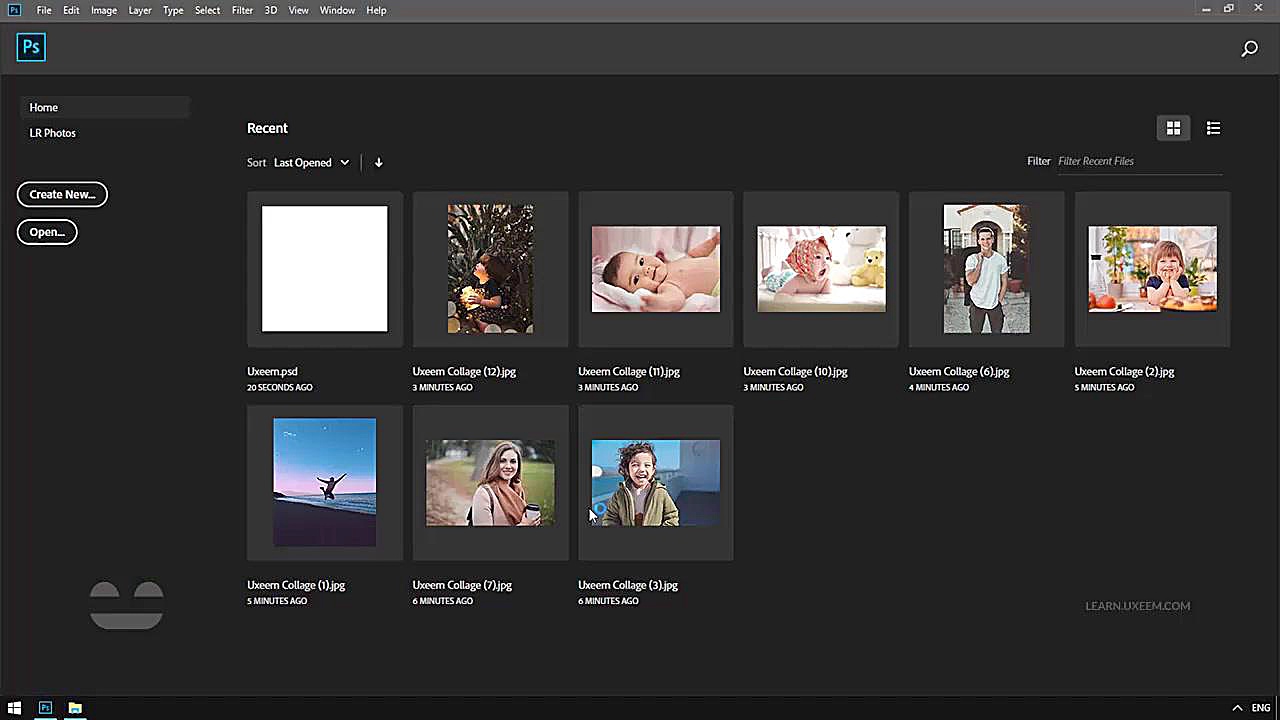Open the Window menu
Viewport: 1280px width, 720px height.
(x=337, y=10)
